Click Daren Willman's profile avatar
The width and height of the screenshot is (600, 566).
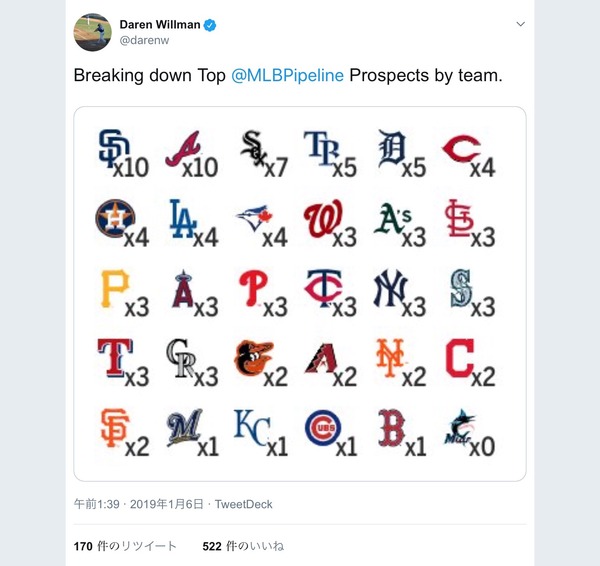92,32
